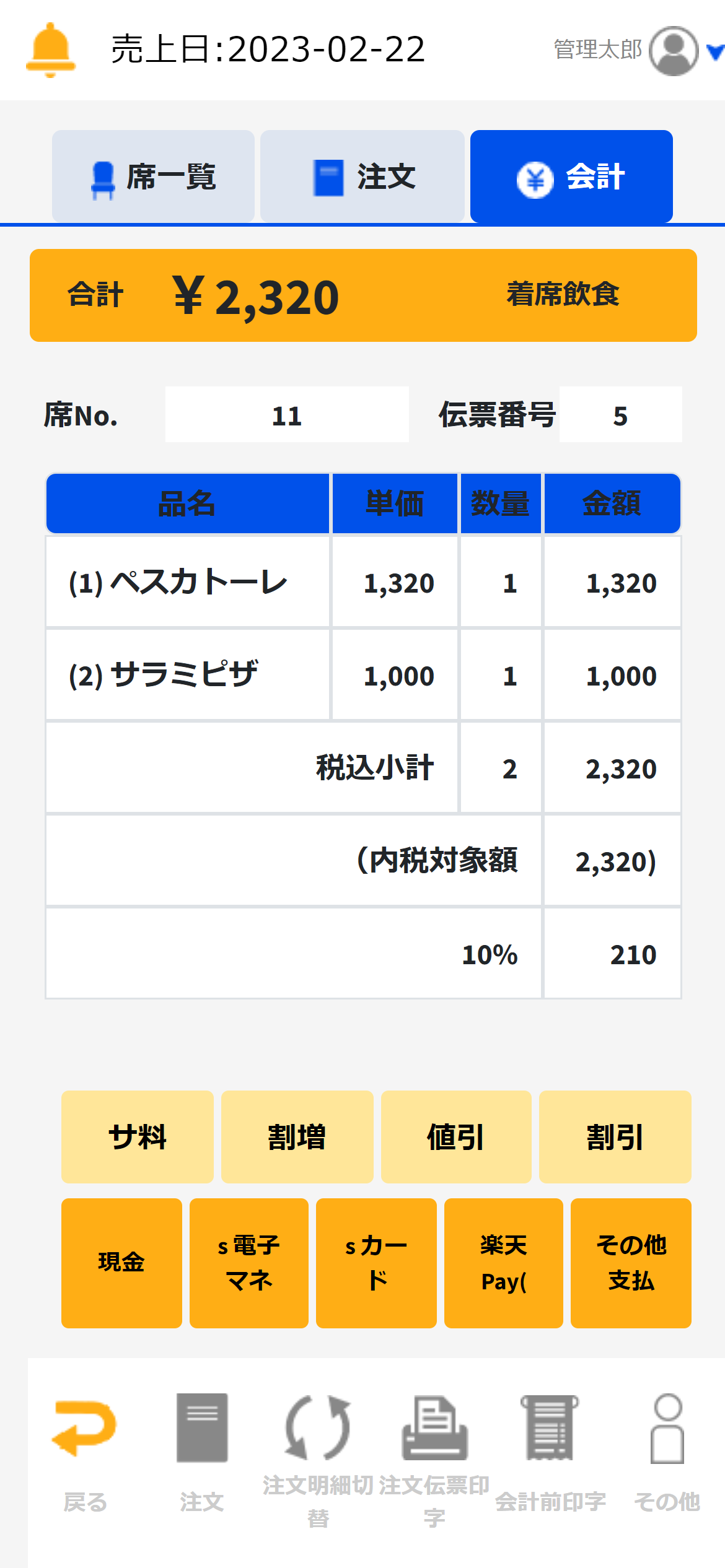Click the 注文伝票印字 printer icon

pos(434,1427)
